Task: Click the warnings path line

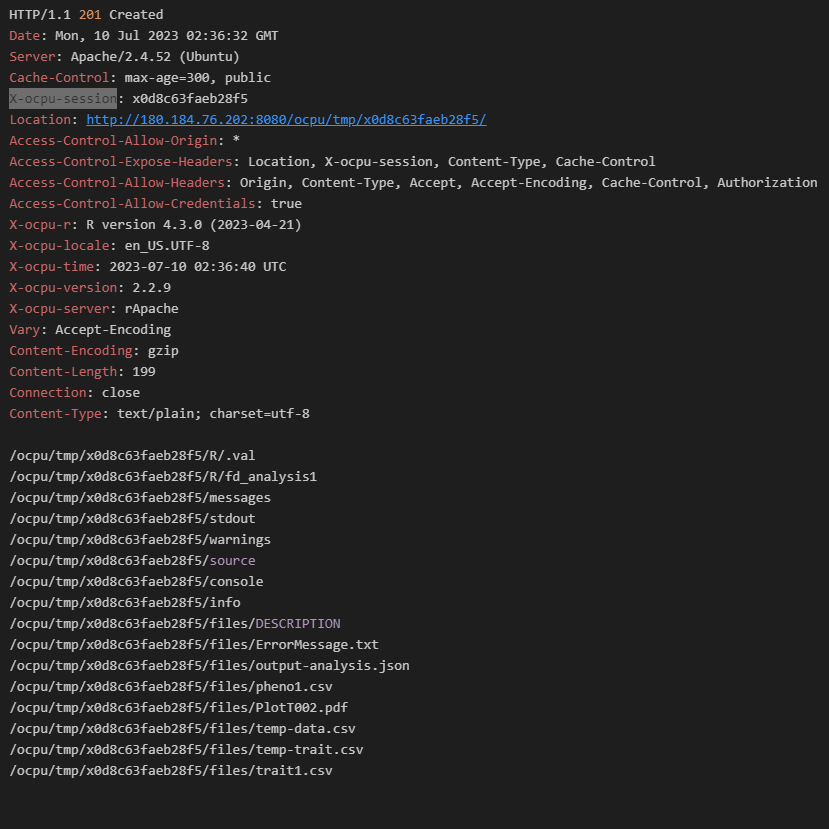Action: pyautogui.click(x=140, y=540)
